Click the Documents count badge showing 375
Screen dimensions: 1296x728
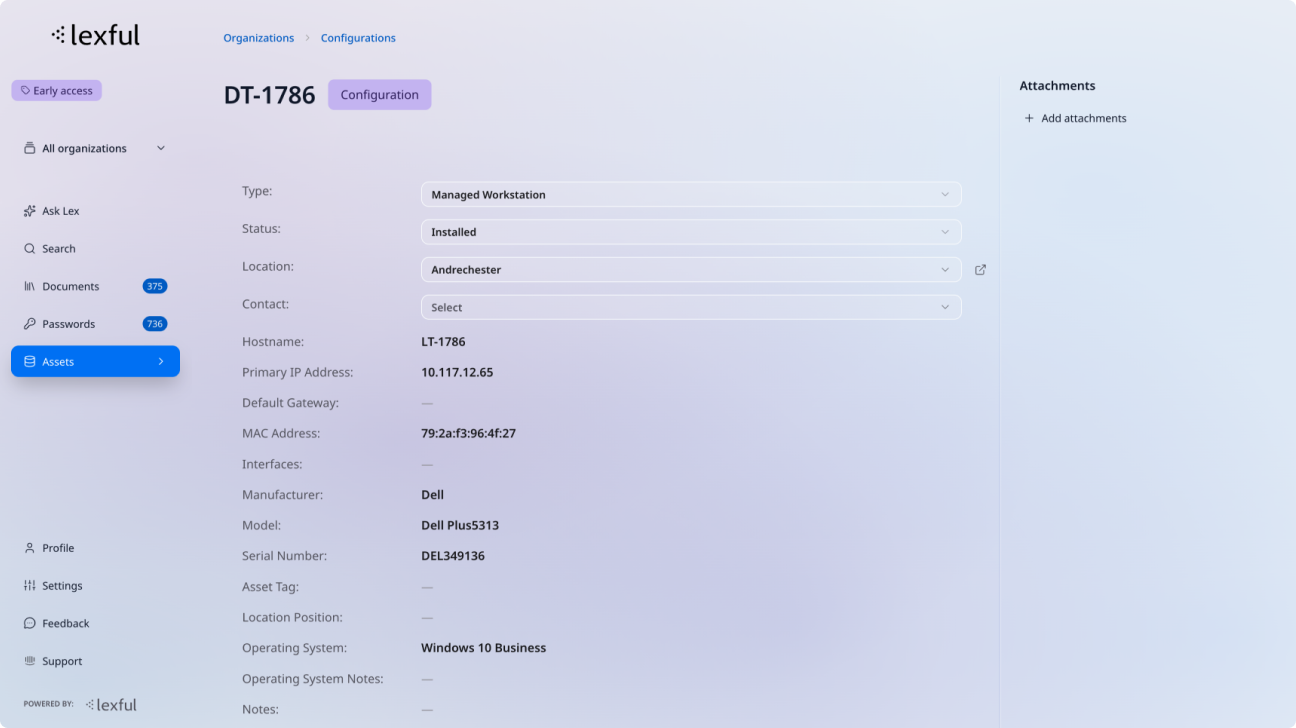coord(154,286)
